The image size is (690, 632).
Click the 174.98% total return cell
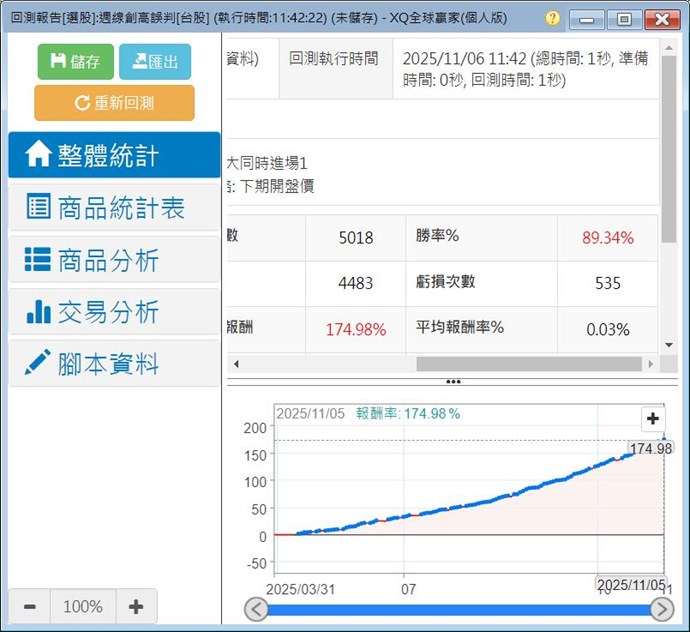click(x=356, y=330)
